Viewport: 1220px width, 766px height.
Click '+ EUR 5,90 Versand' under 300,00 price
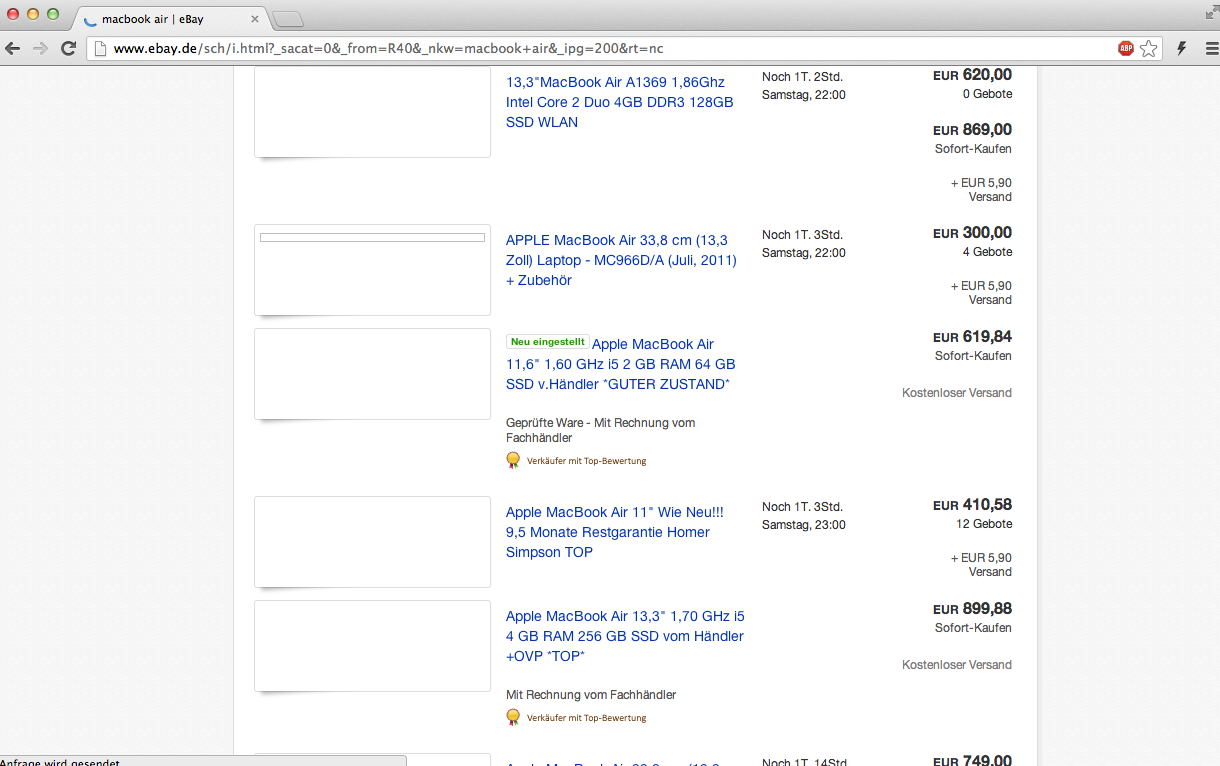(981, 293)
